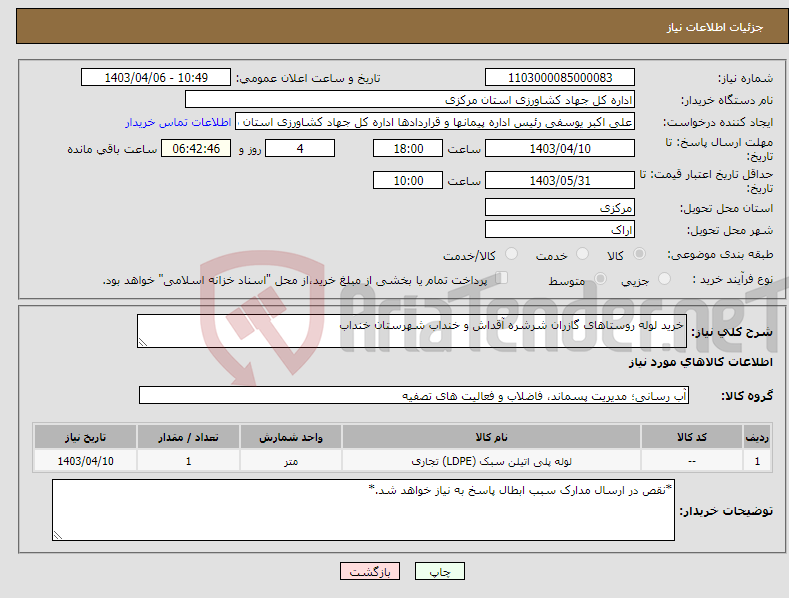Click the گروه کالا field
Image resolution: width=789 pixels, height=598 pixels.
[x=414, y=395]
